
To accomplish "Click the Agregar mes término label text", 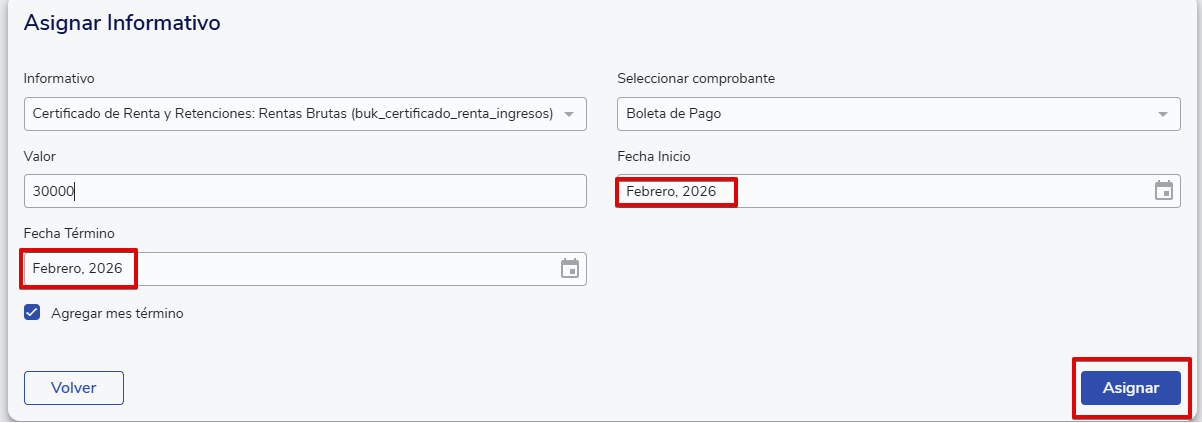I will click(x=117, y=313).
